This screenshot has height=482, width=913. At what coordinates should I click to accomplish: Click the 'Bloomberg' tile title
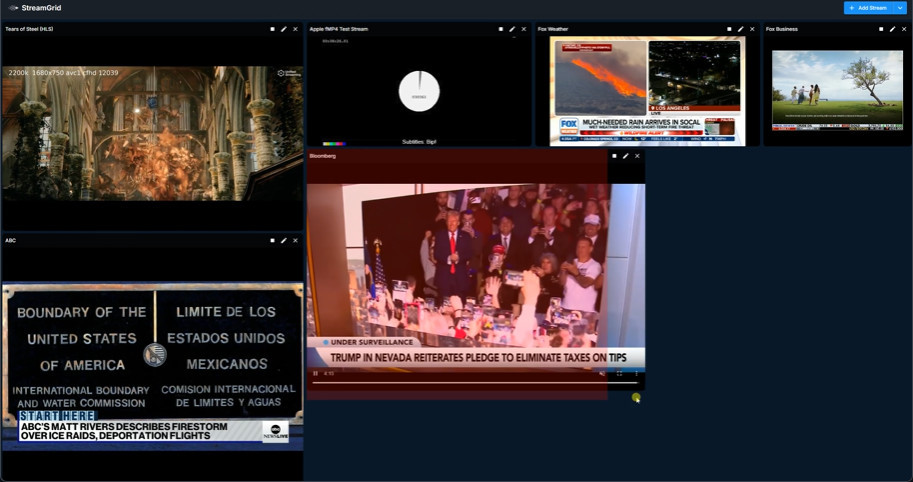click(x=323, y=156)
